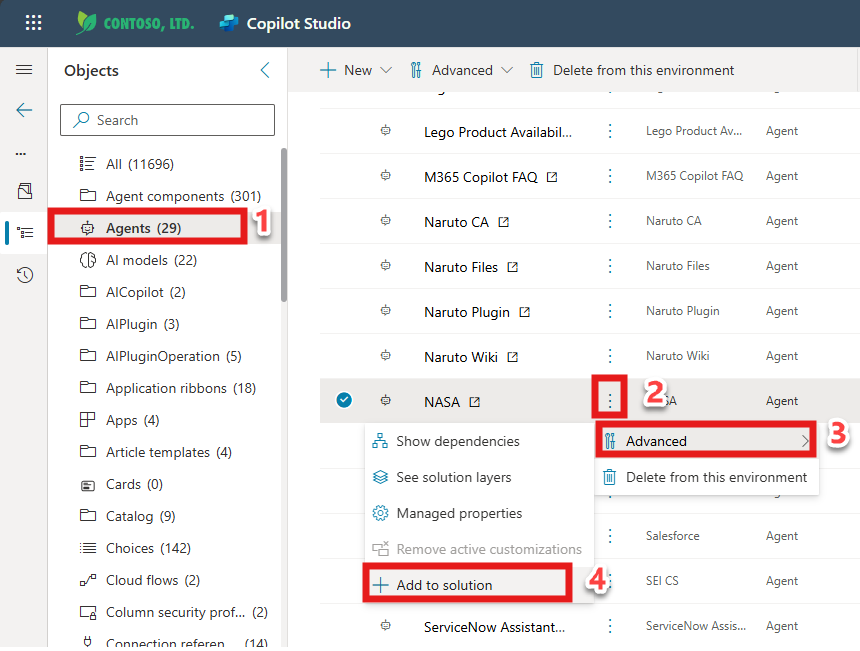Select AI models (22)
The width and height of the screenshot is (860, 651).
coord(138,260)
